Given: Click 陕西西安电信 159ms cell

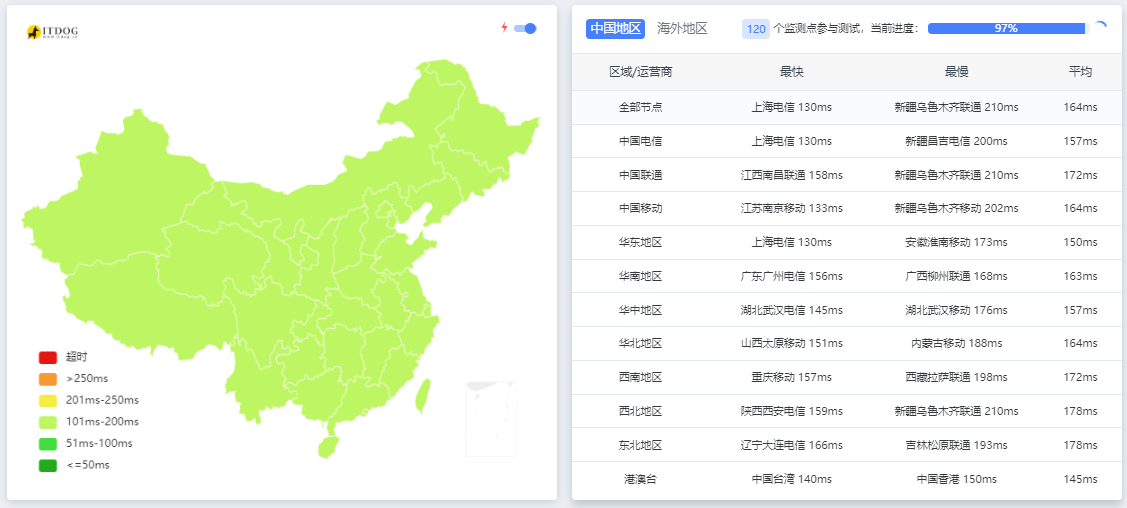Looking at the screenshot, I should [x=791, y=411].
